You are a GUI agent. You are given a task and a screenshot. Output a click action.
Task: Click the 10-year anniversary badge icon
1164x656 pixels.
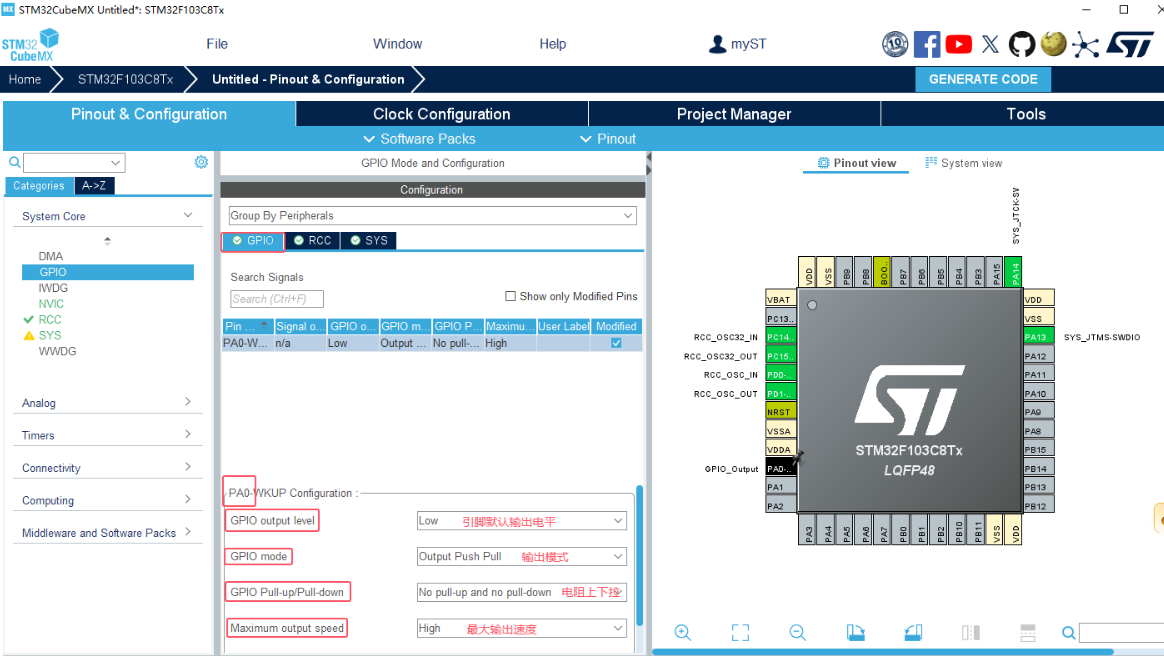pyautogui.click(x=895, y=45)
